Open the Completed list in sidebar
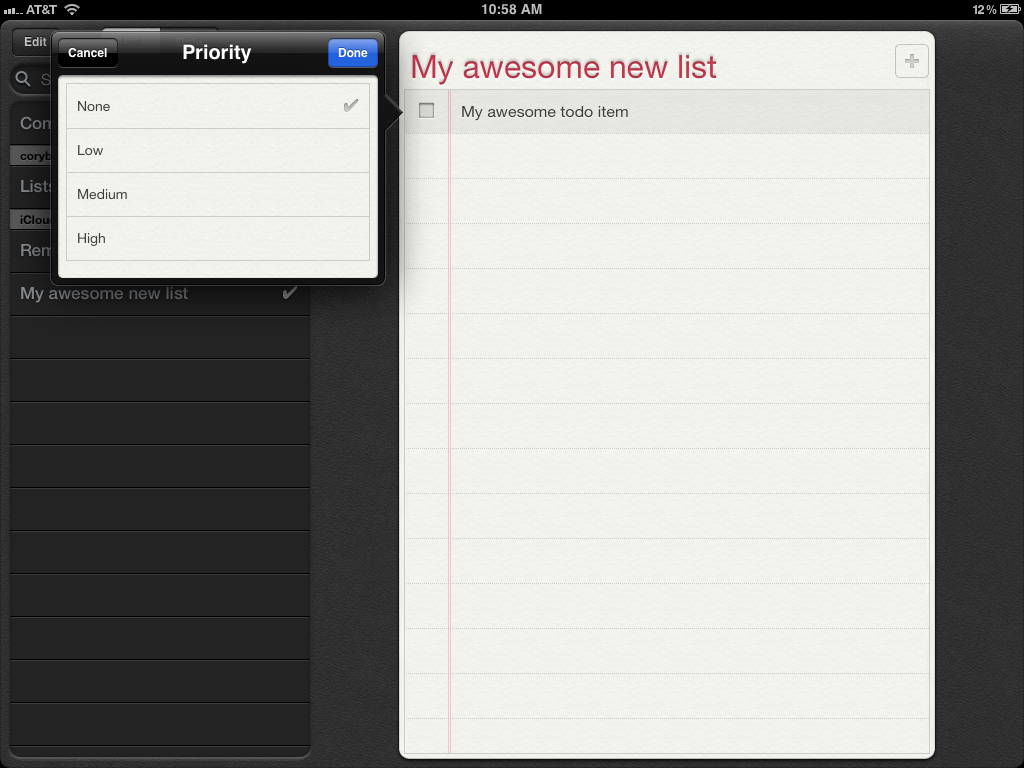1024x768 pixels. coord(33,123)
